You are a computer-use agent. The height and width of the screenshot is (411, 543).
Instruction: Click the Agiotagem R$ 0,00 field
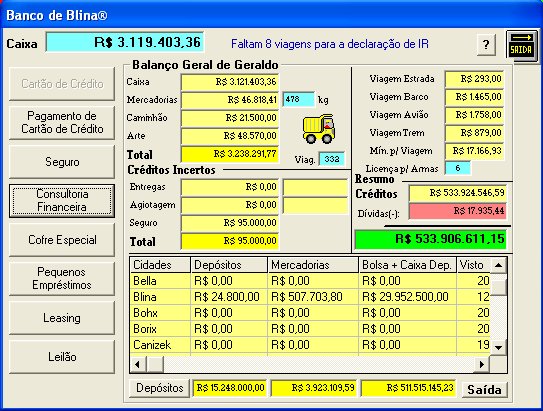[x=230, y=205]
